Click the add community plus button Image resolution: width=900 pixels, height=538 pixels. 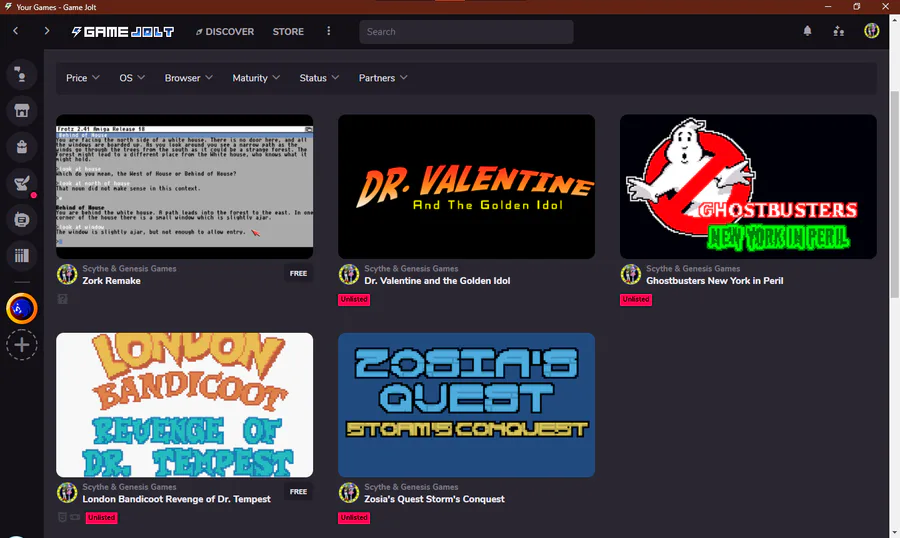tap(22, 345)
